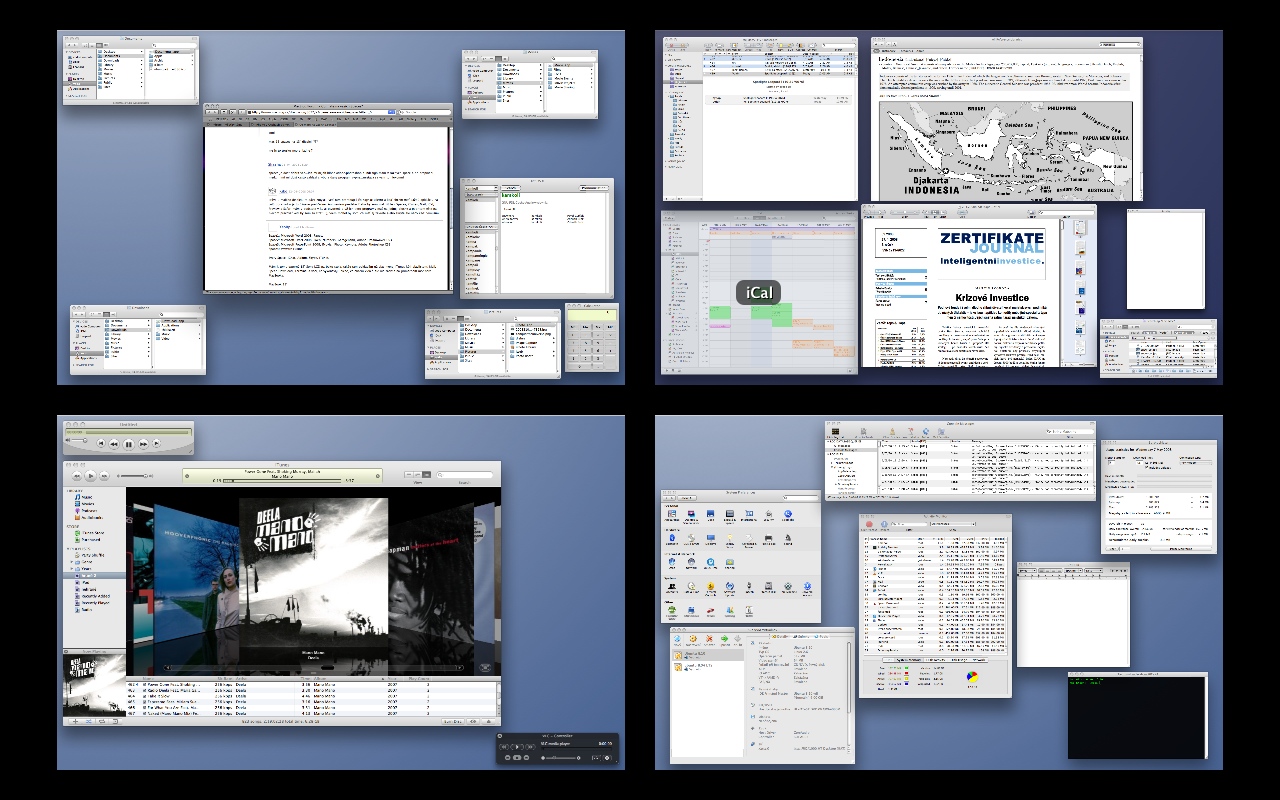Expand the Years folder in iTunes sidebar
This screenshot has height=800, width=1280.
pos(72,569)
